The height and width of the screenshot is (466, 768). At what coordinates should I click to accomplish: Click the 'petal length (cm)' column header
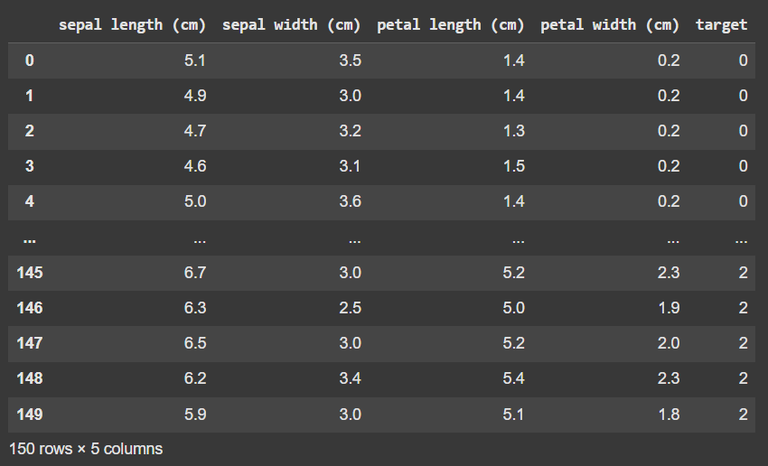[x=451, y=25]
